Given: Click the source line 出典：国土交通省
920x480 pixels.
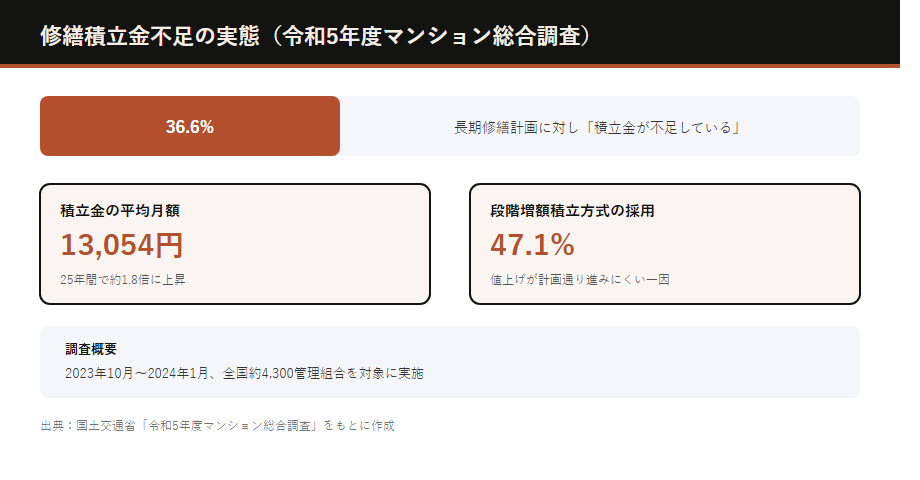Looking at the screenshot, I should click(x=88, y=425).
